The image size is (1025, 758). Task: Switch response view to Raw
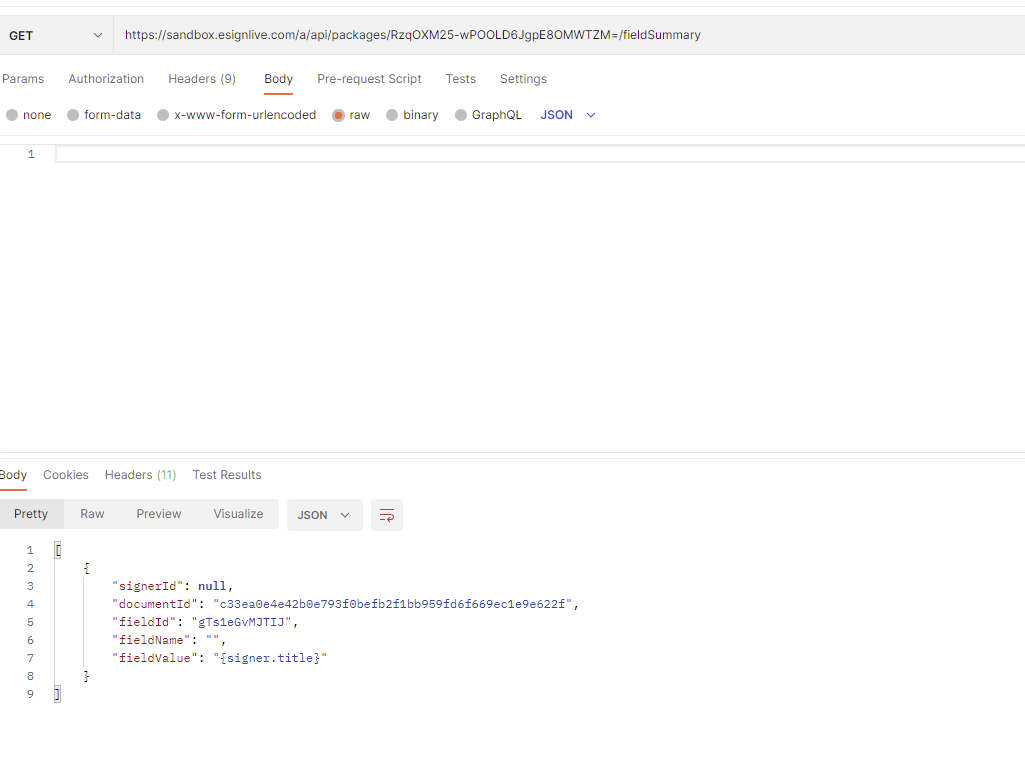click(x=92, y=513)
